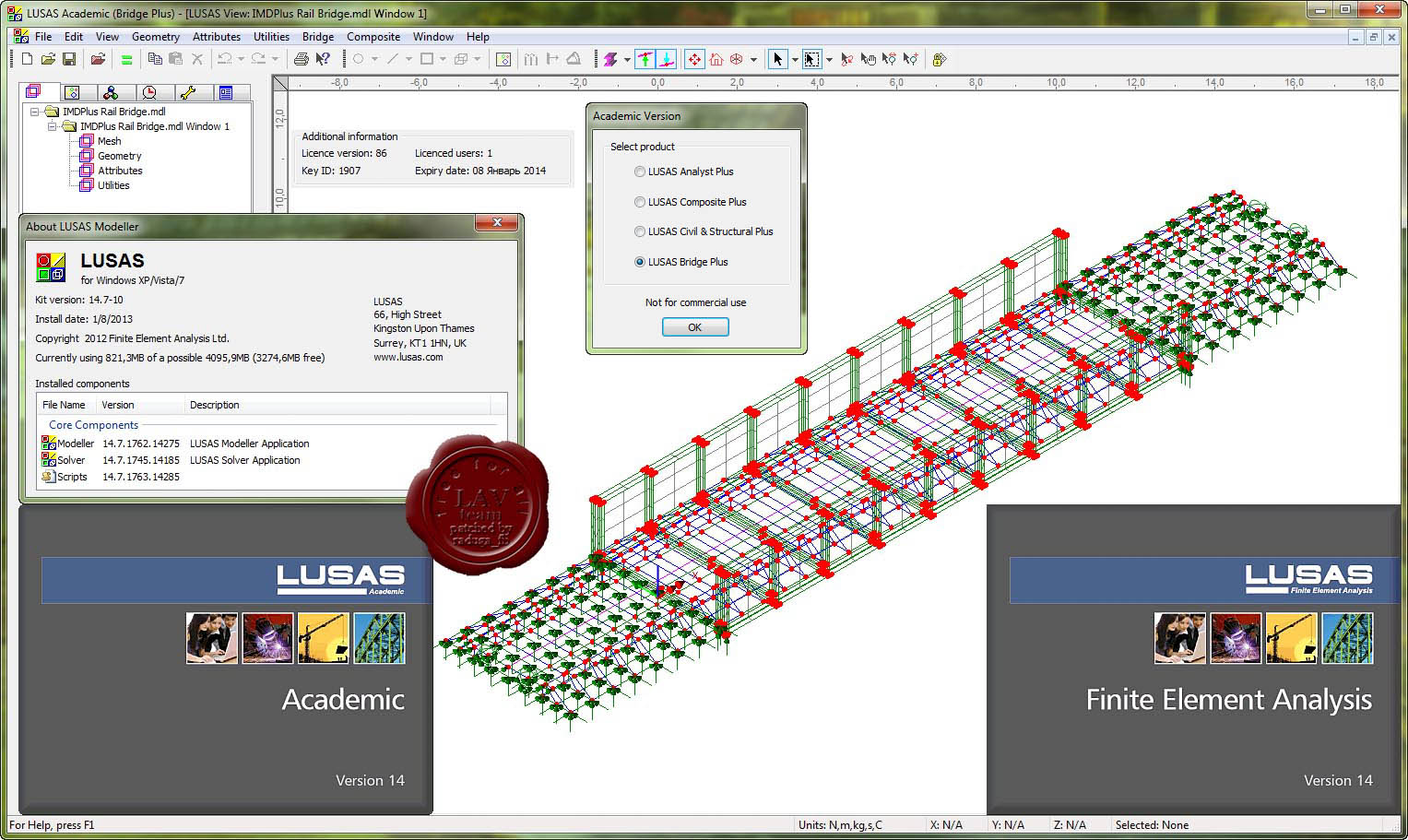Screen dimensions: 1408x840
Task: Toggle the cyan loading display icon
Action: 667,59
